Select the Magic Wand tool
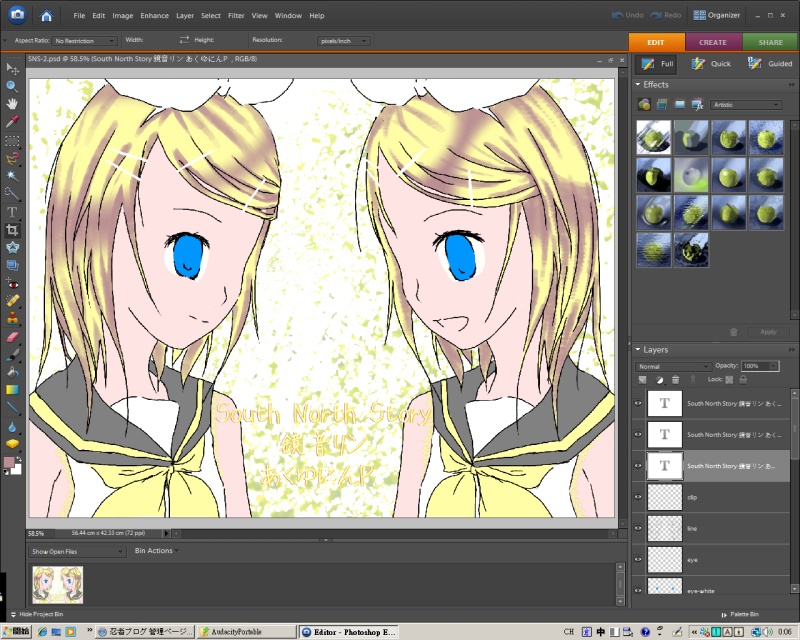Viewport: 800px width, 640px height. pyautogui.click(x=13, y=176)
